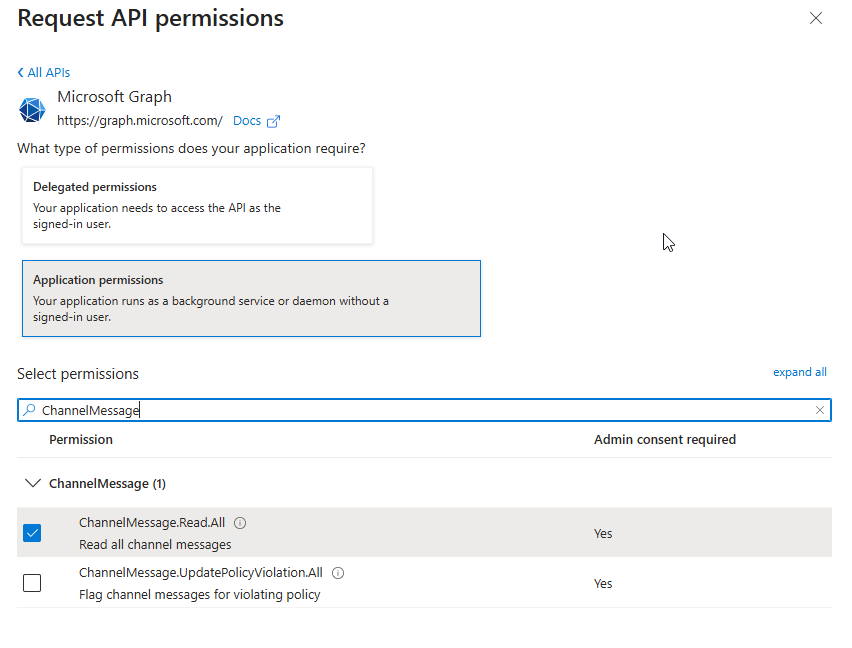The height and width of the screenshot is (648, 852).
Task: Open the Docs link
Action: 246,121
